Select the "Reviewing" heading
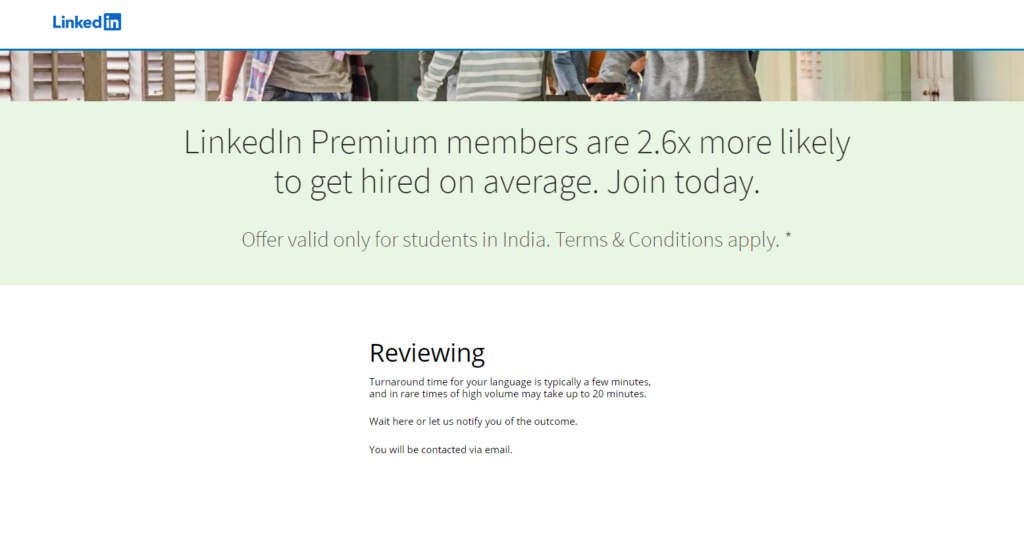This screenshot has width=1024, height=538. (427, 353)
